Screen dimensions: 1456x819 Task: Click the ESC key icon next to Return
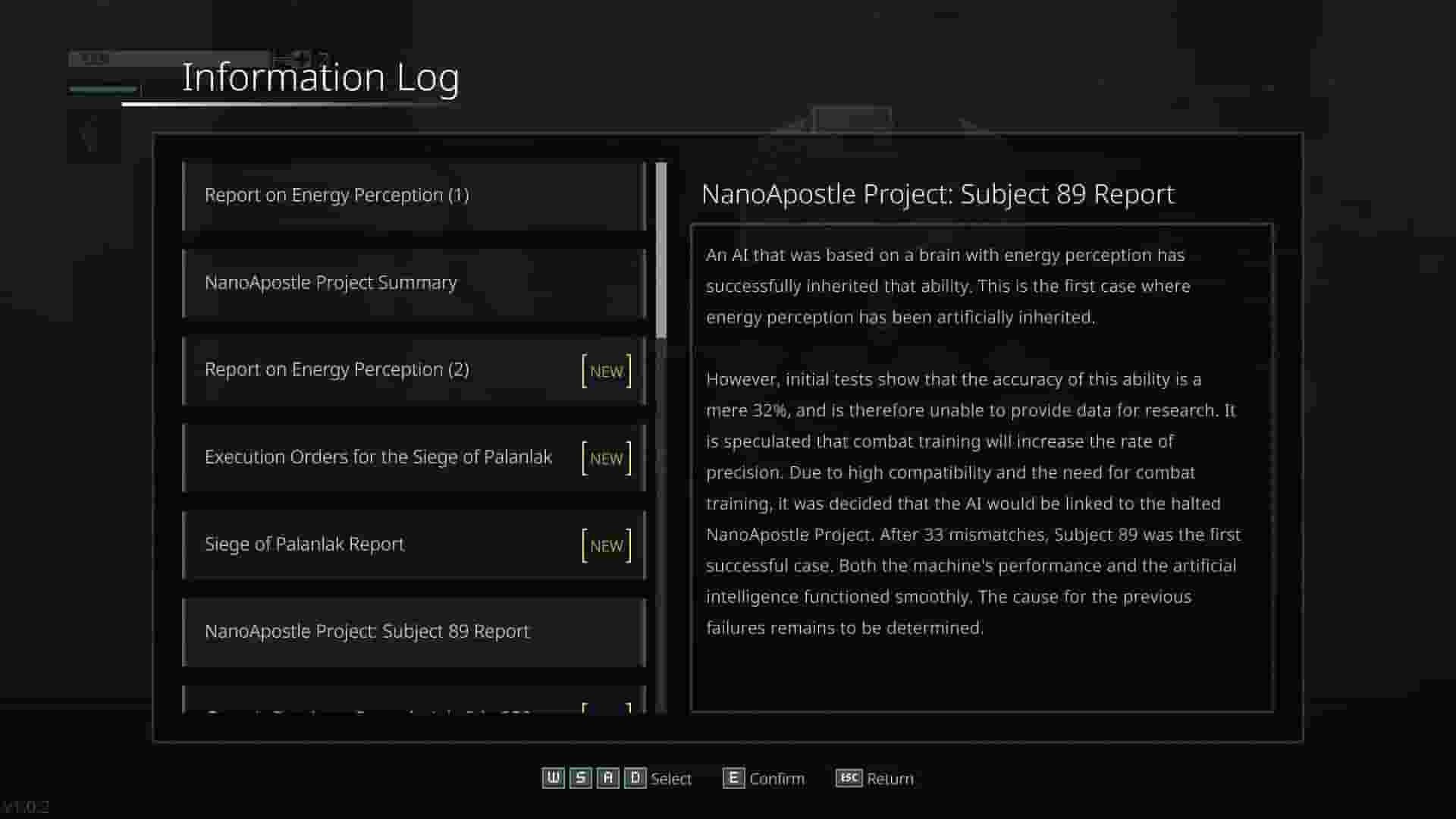tap(850, 778)
